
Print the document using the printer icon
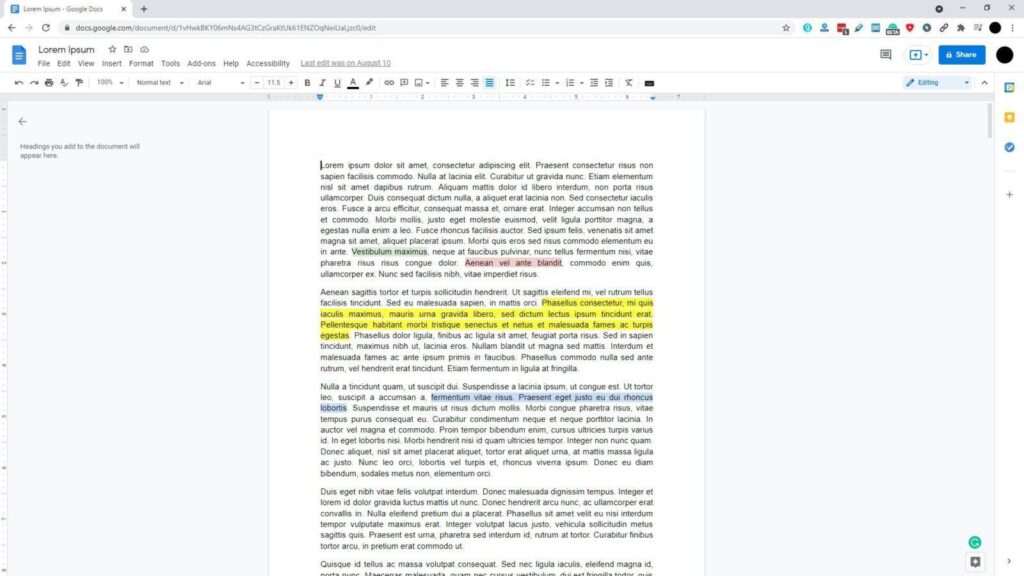point(49,83)
